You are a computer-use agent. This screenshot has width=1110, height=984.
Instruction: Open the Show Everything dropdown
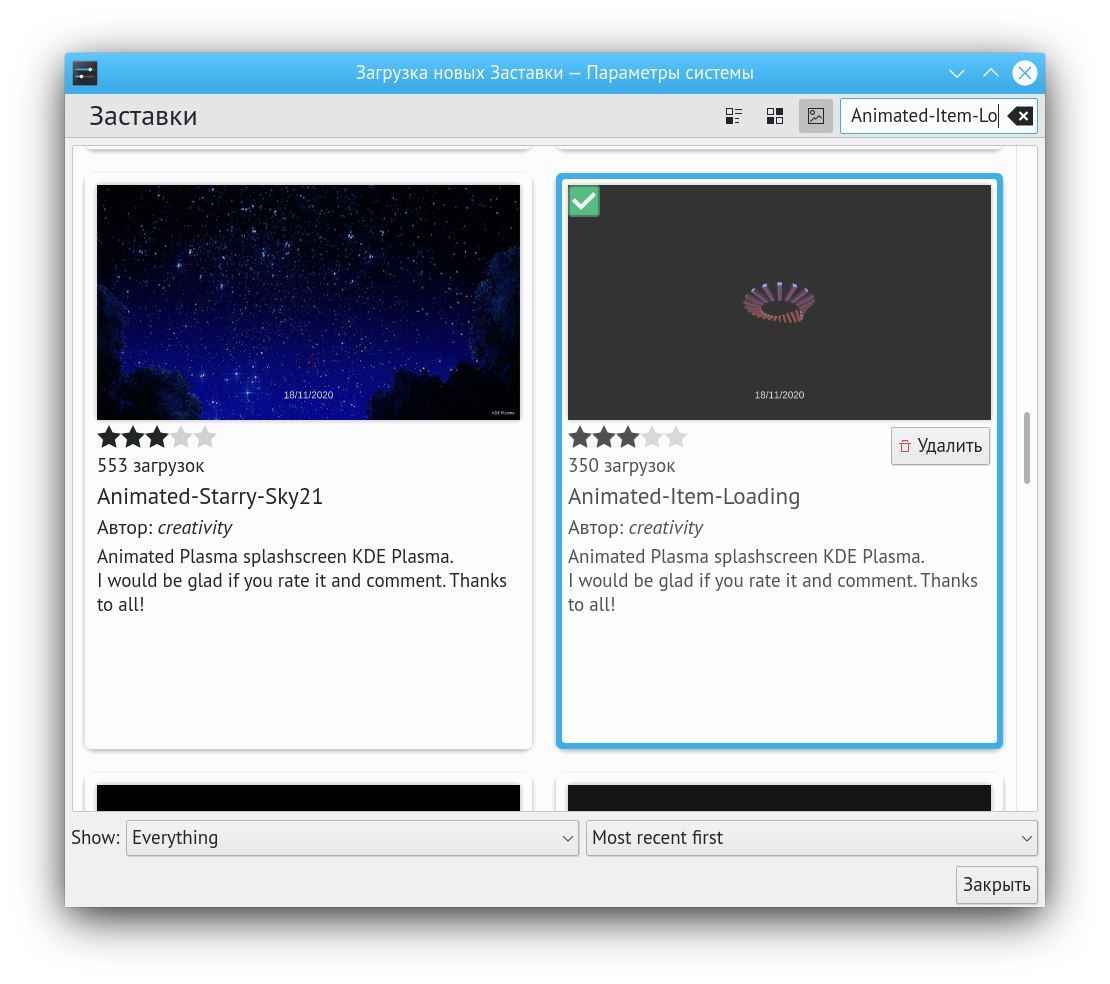pos(352,838)
